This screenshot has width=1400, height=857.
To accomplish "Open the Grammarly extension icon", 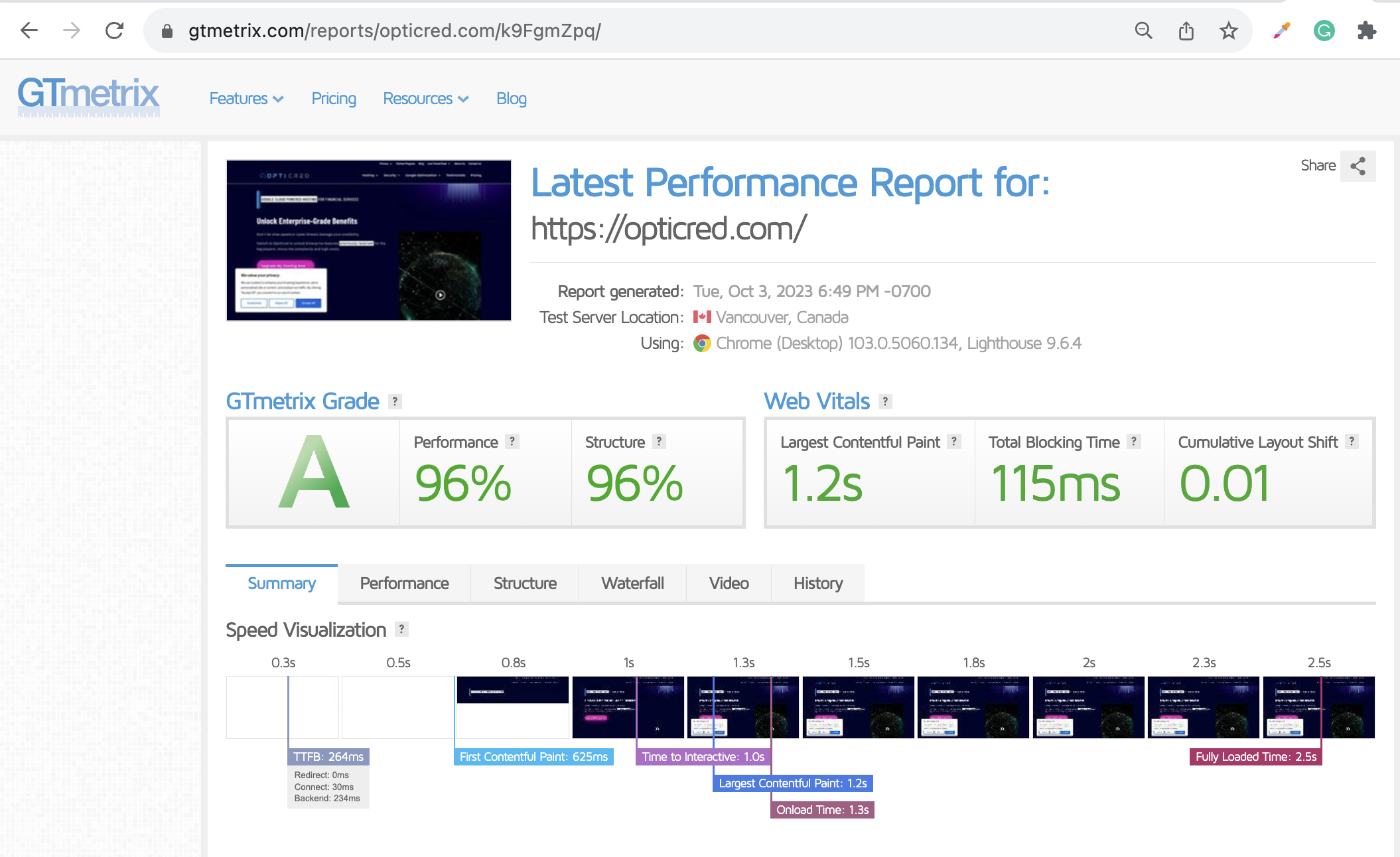I will pyautogui.click(x=1324, y=31).
